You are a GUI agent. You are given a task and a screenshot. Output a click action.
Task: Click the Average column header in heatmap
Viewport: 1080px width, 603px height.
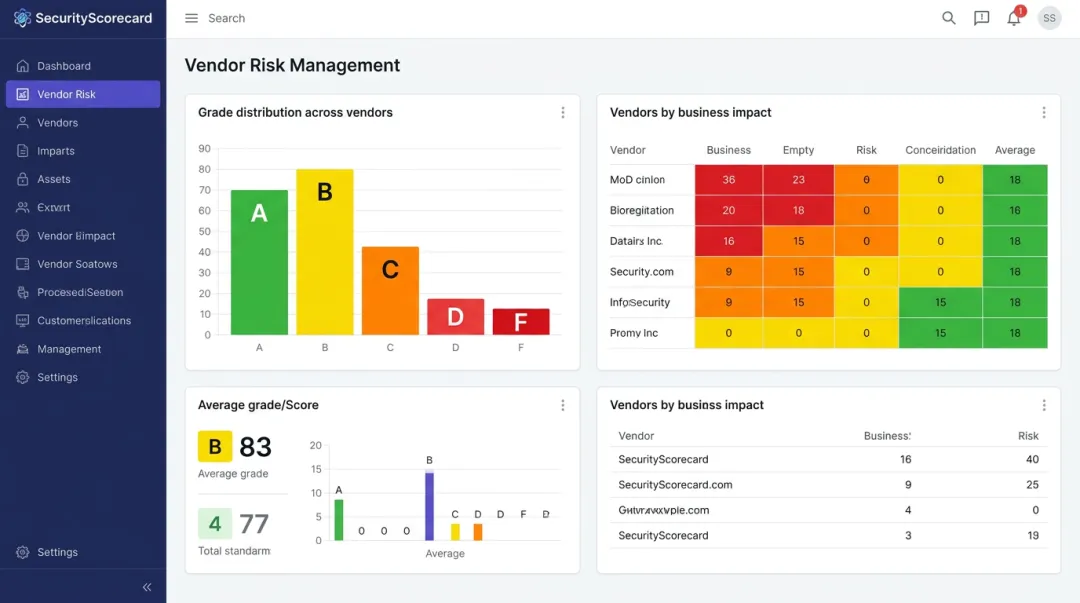(1015, 150)
